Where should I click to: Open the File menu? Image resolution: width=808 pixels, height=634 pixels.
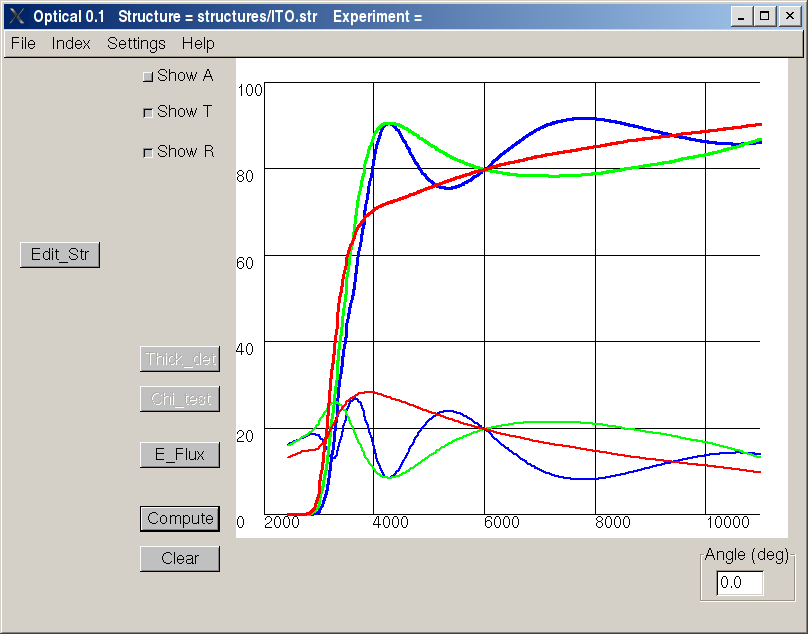point(23,43)
